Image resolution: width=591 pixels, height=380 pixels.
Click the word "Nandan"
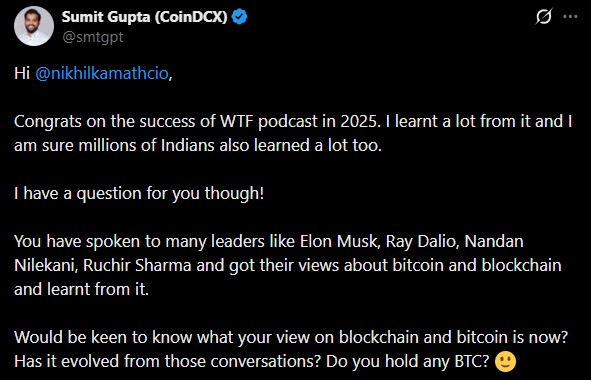(x=494, y=242)
